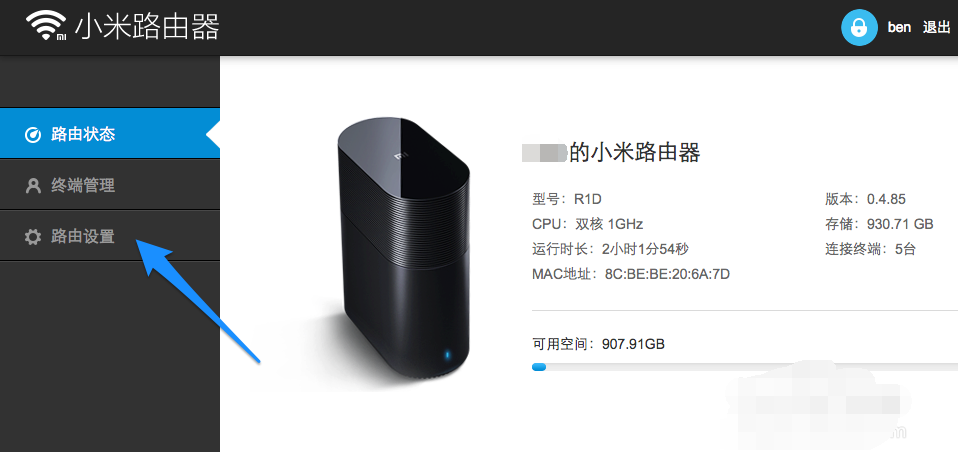Click the blue lock avatar icon
This screenshot has width=958, height=452.
pyautogui.click(x=859, y=27)
